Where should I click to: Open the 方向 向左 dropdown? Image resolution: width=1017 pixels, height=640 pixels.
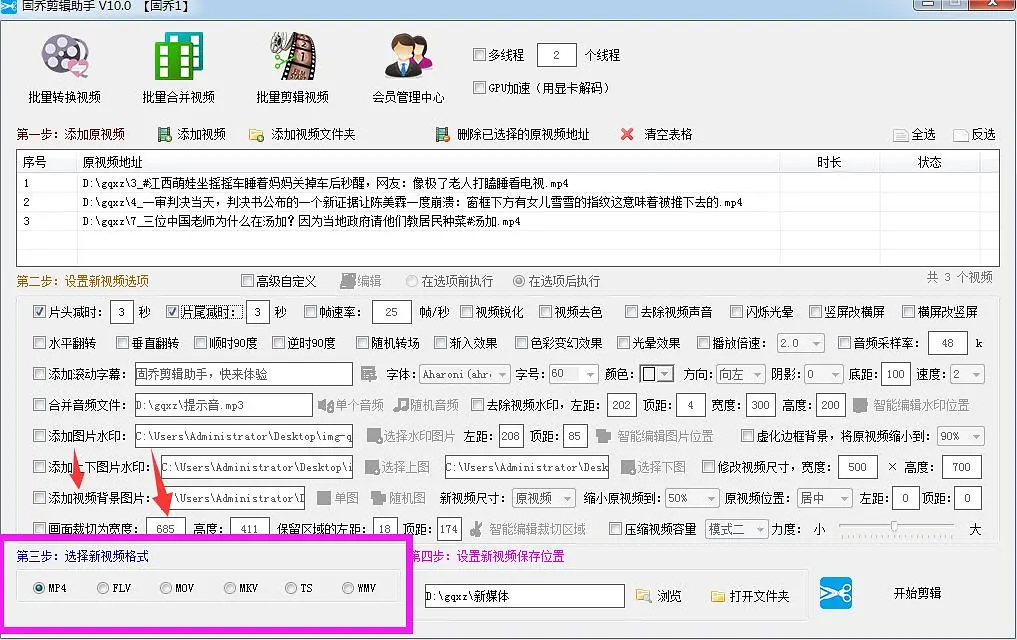[741, 374]
